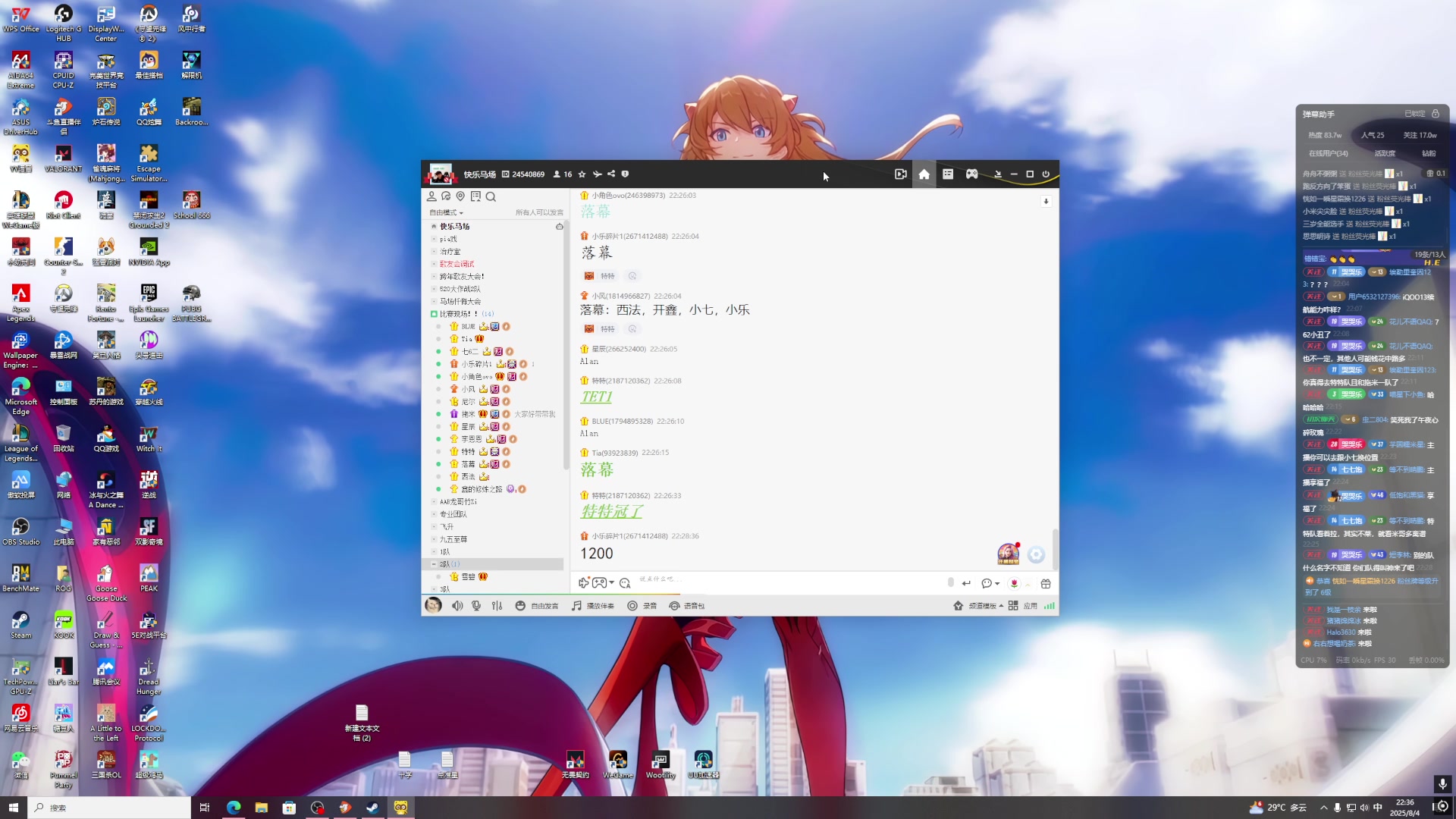Expand the 跨年歌友大会! channel
The height and width of the screenshot is (819, 1456).
click(x=434, y=277)
